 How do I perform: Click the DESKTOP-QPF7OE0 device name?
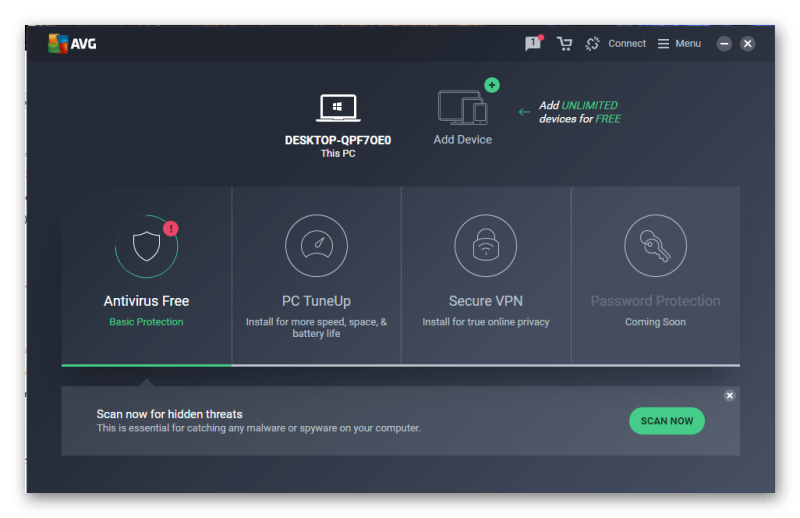point(338,140)
